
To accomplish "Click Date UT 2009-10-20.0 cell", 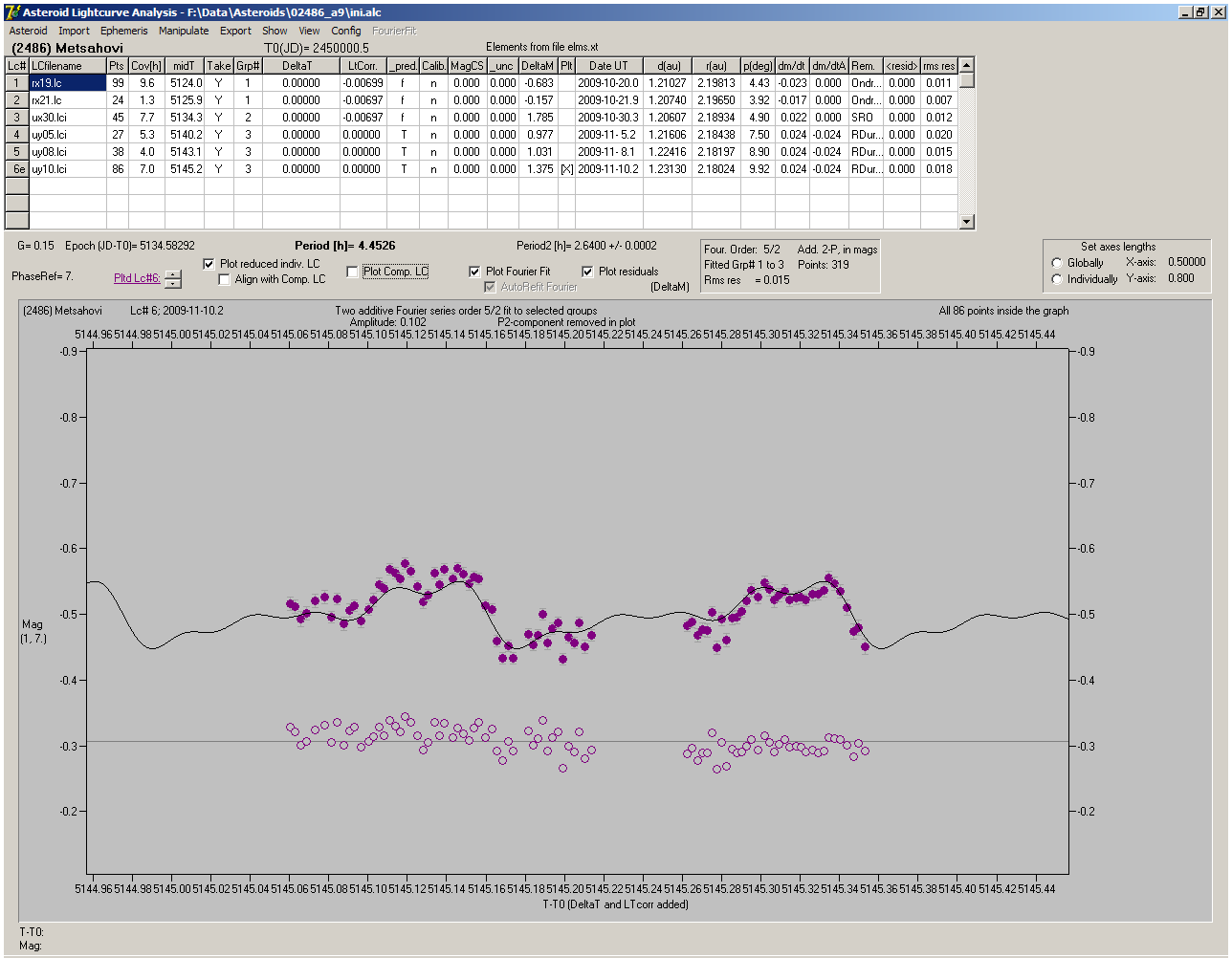I will 608,83.
